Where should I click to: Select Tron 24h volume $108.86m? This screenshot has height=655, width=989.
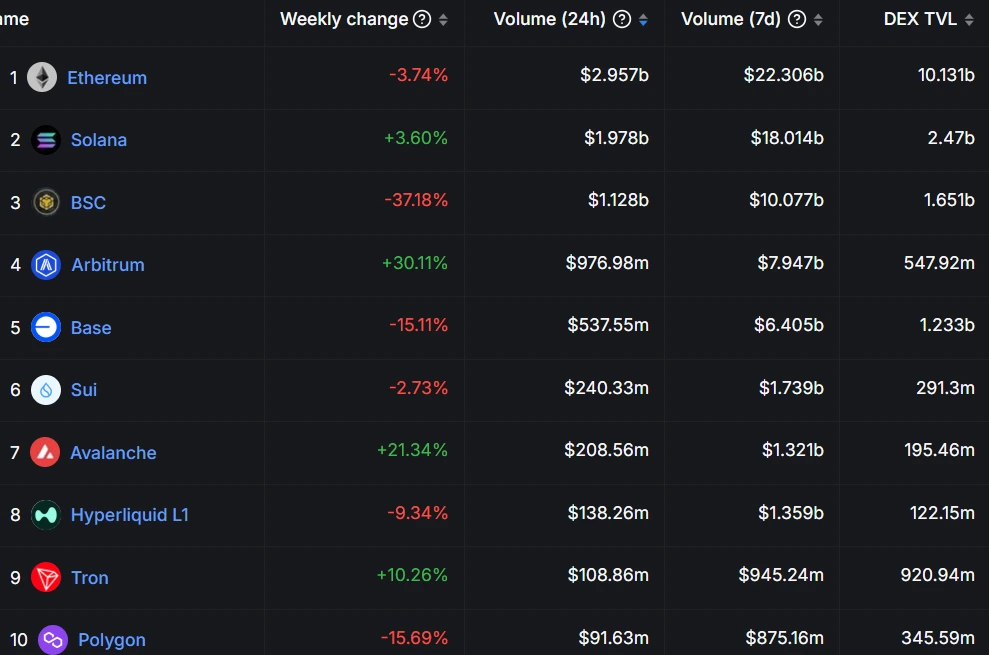[x=608, y=575]
